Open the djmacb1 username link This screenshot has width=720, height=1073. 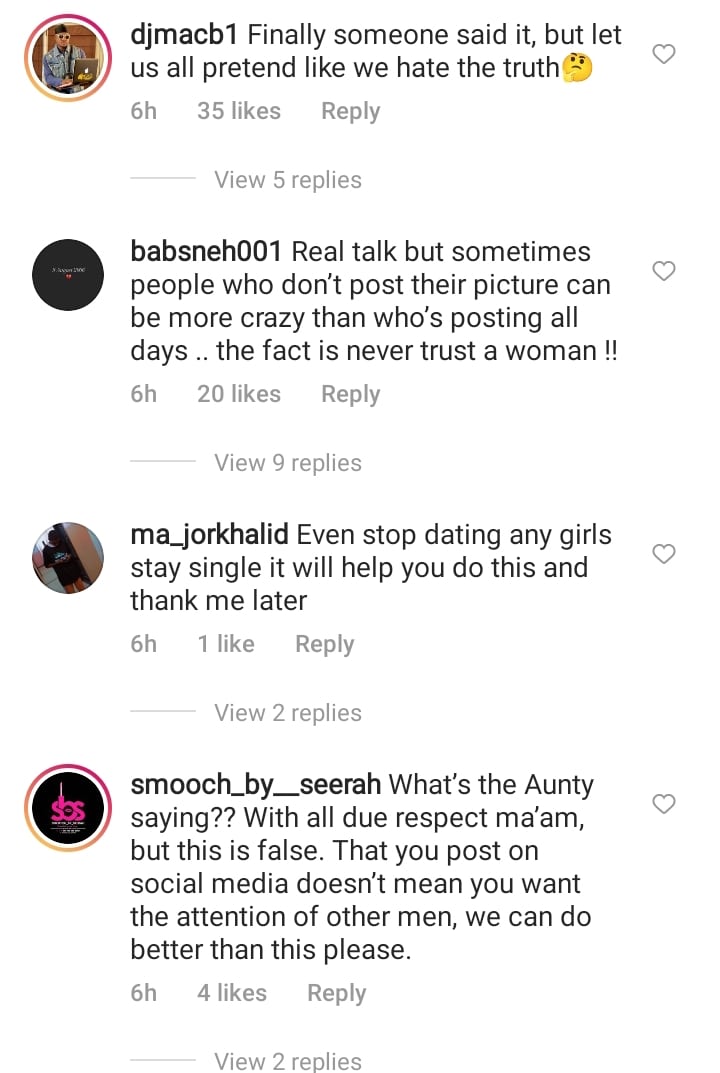click(184, 35)
